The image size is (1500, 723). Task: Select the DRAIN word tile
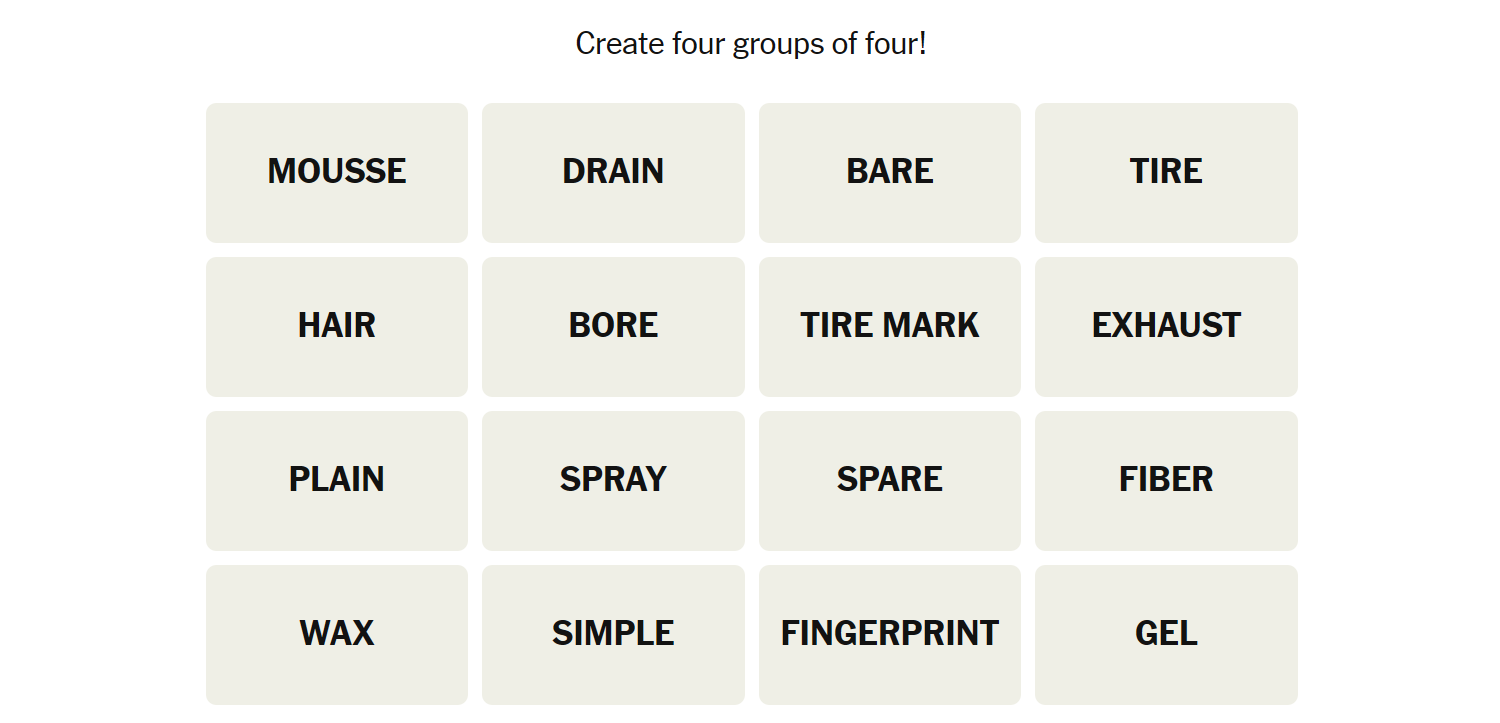(613, 172)
